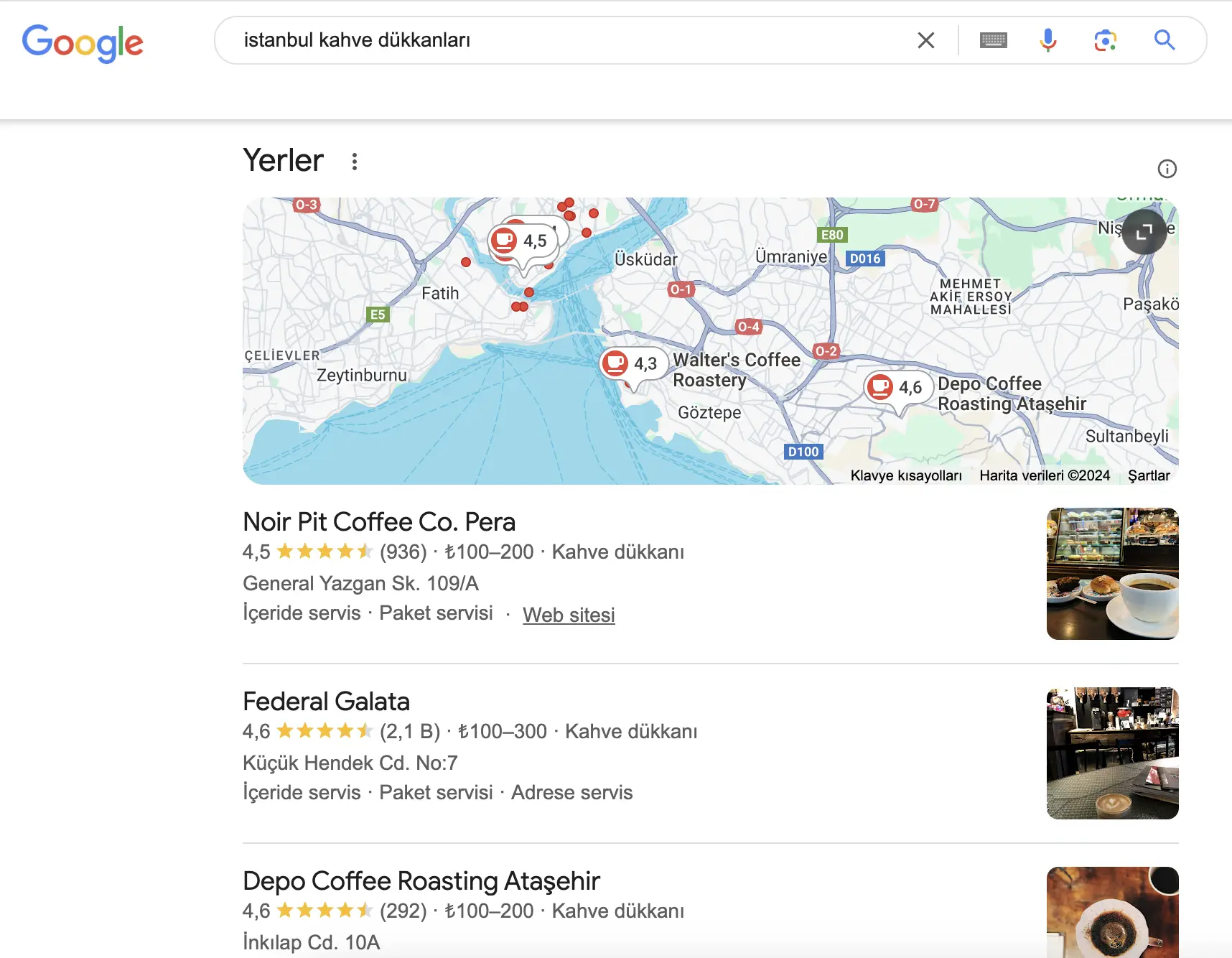The width and height of the screenshot is (1232, 958).
Task: Select the 4,5 rating map pin
Action: pos(524,242)
